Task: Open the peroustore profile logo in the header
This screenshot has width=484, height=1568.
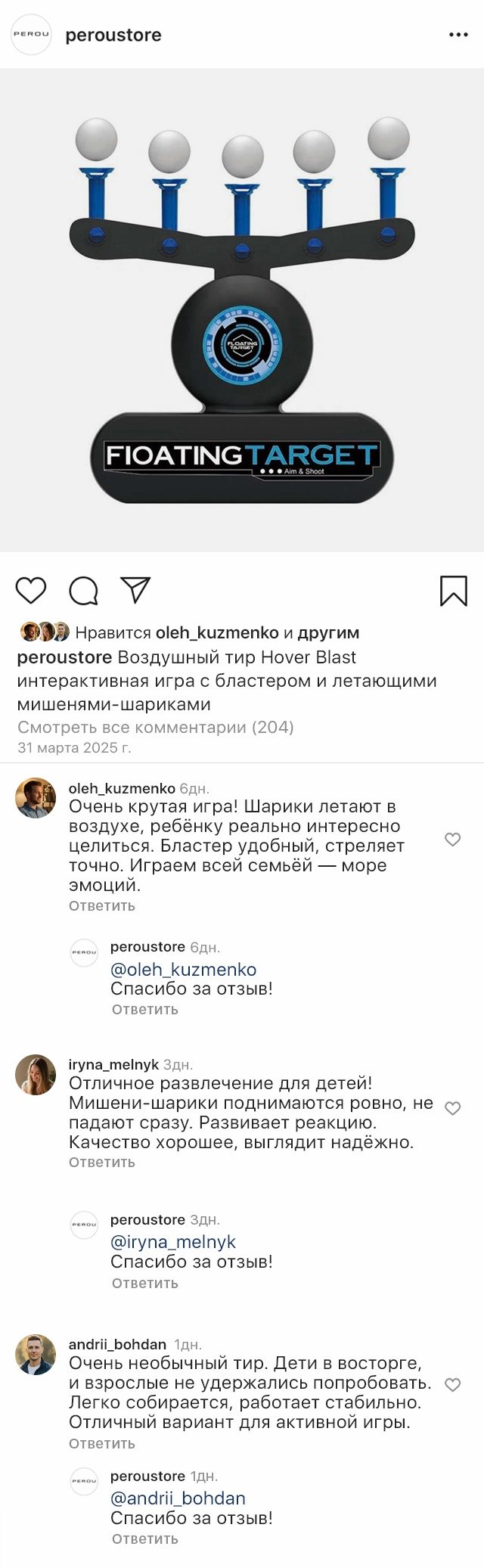Action: click(31, 35)
